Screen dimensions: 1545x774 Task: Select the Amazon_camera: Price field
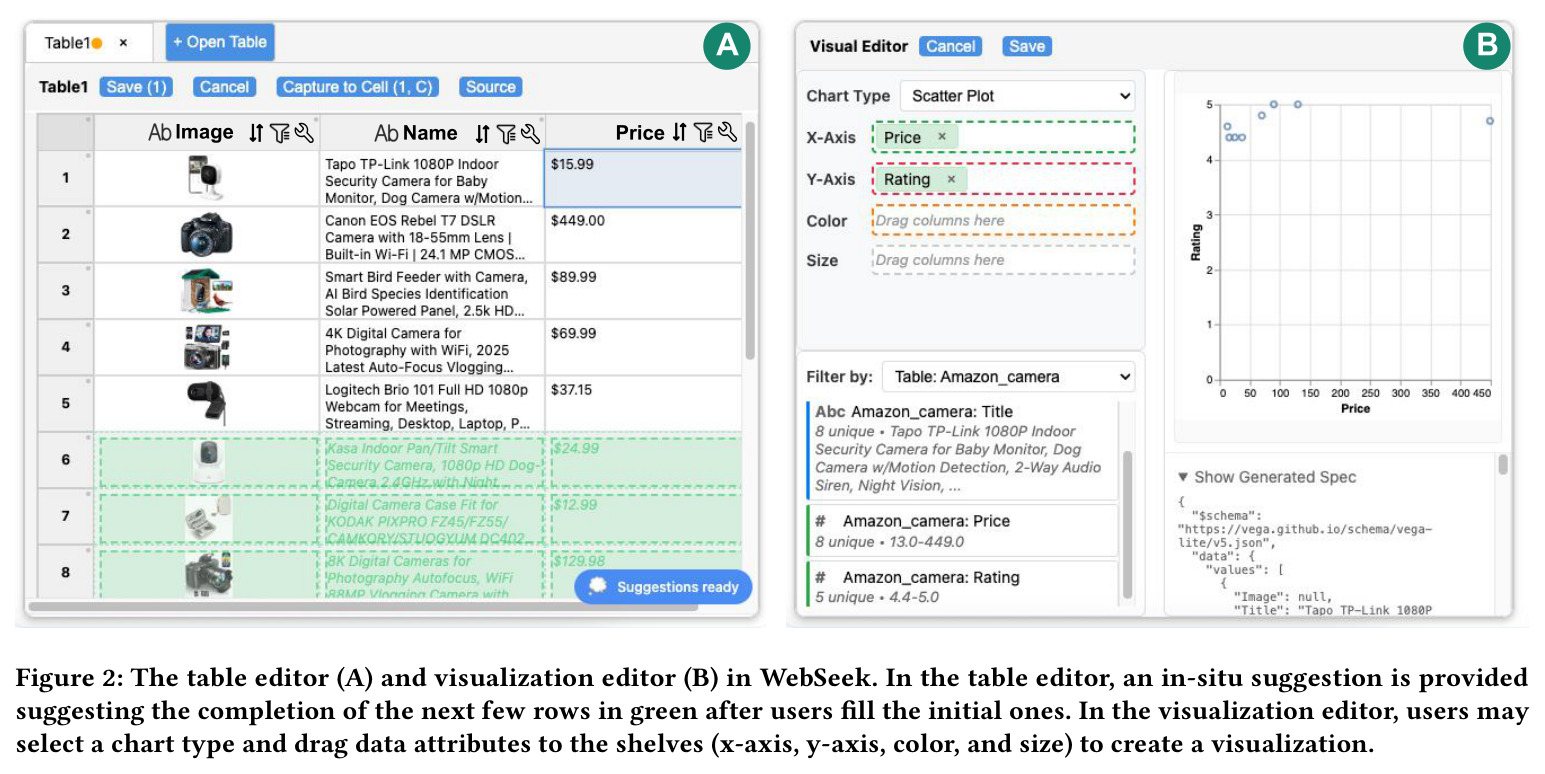pos(962,531)
